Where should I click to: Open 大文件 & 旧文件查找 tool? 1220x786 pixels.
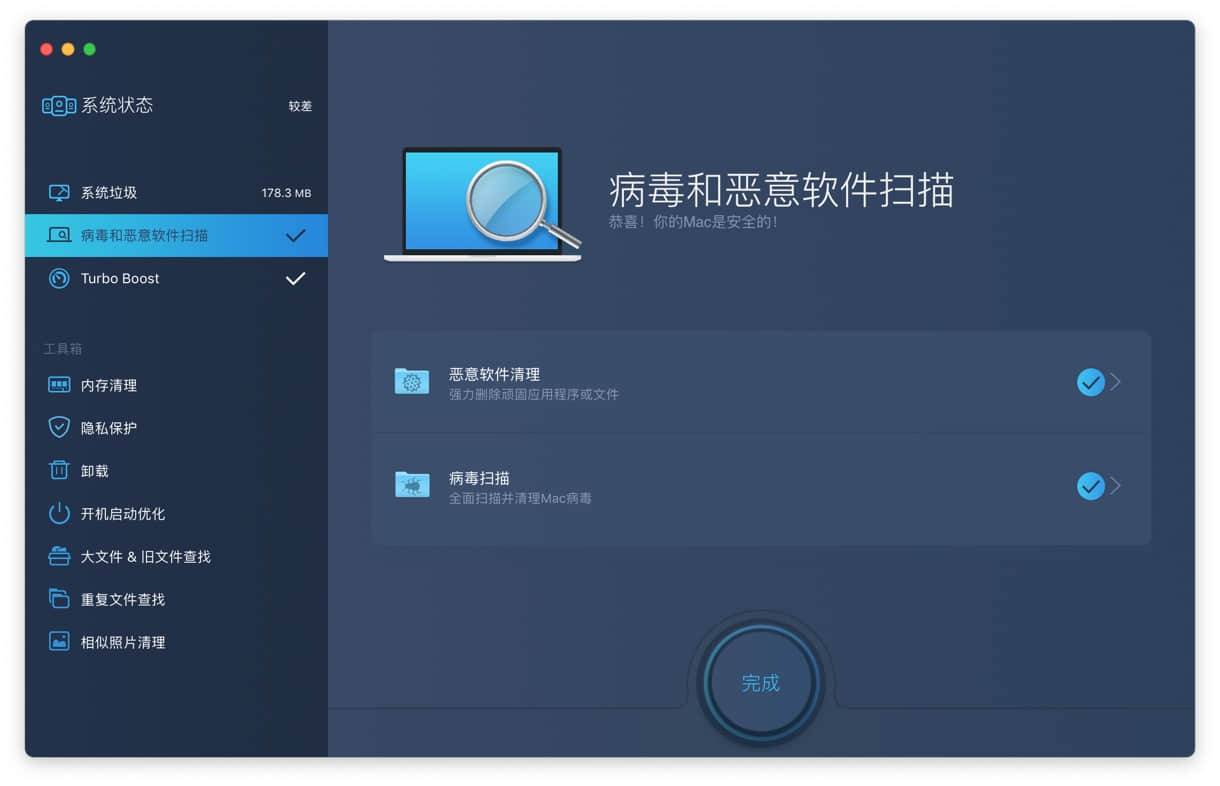point(176,557)
